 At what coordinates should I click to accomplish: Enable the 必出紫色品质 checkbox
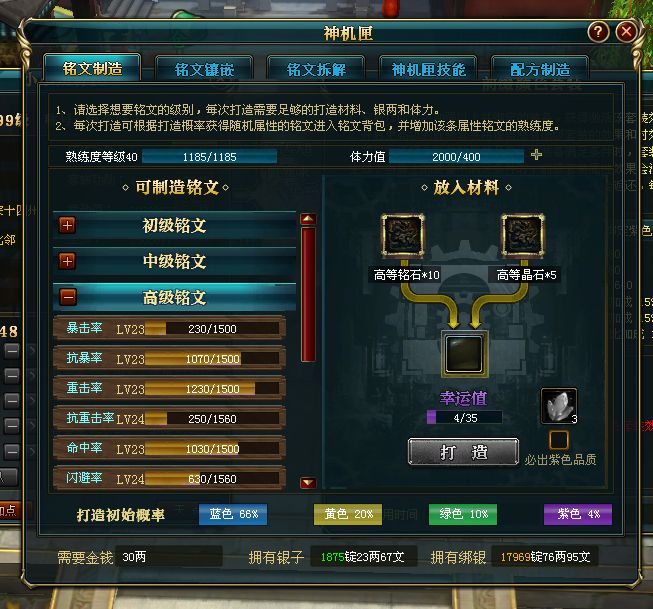click(558, 440)
